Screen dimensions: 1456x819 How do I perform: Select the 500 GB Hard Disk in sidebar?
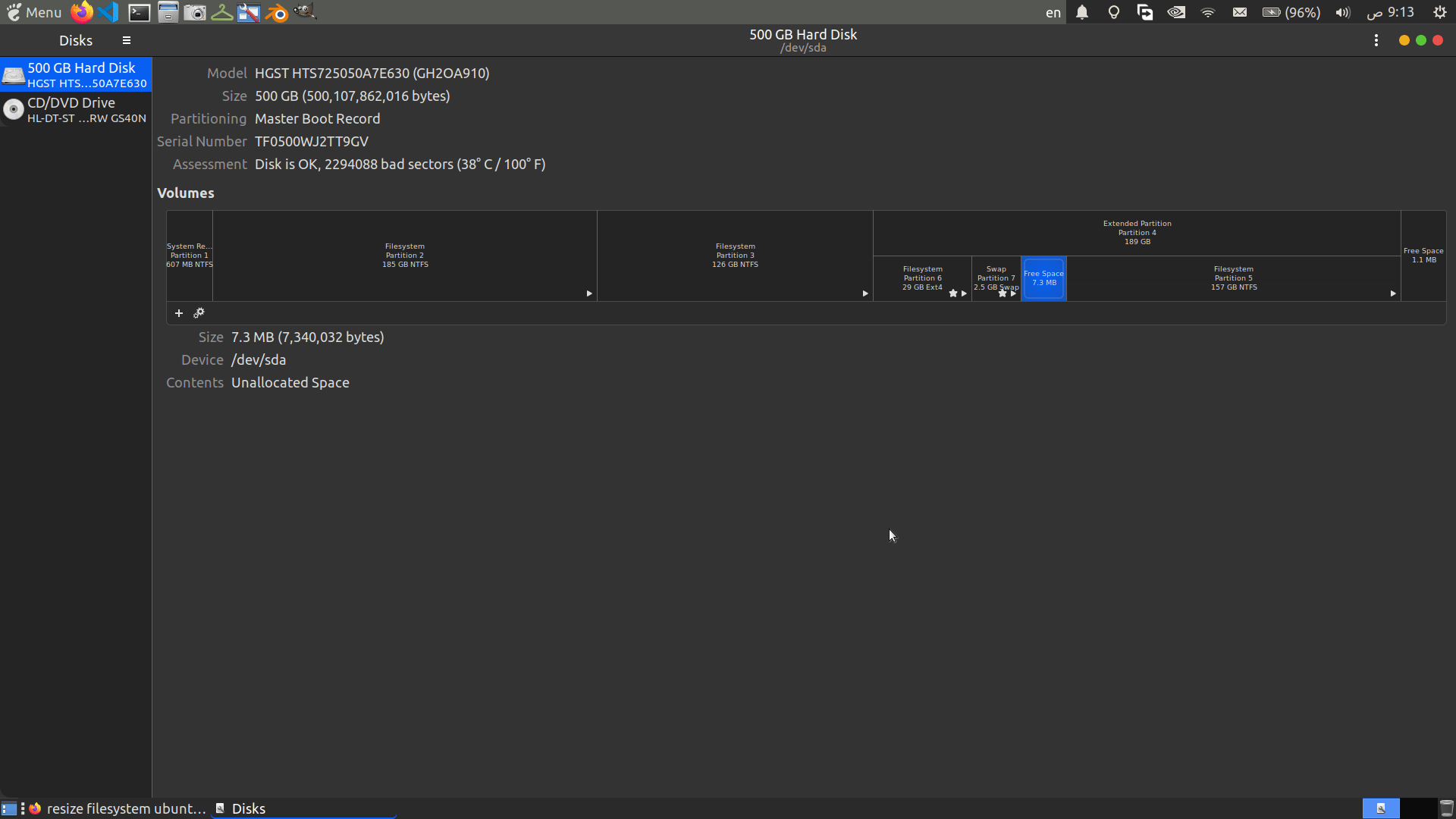coord(74,74)
